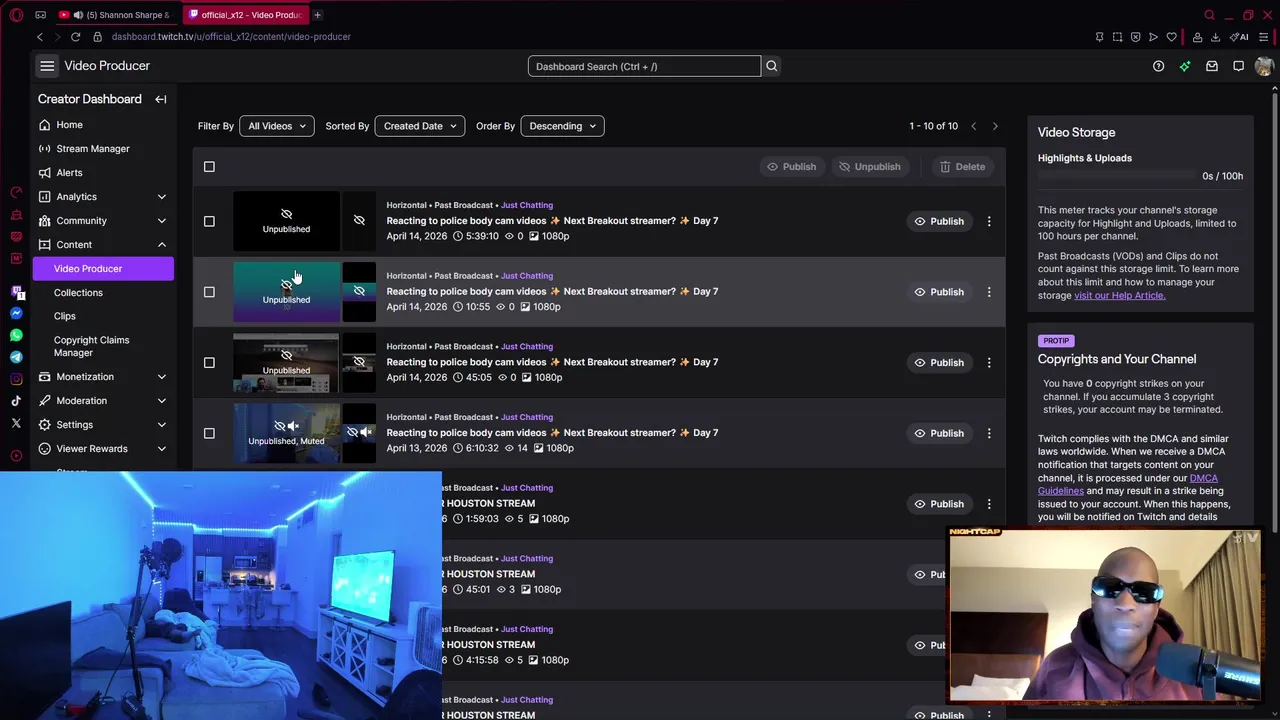Open WhatsApp in the Opera sidebar
This screenshot has width=1280, height=720.
tap(16, 335)
